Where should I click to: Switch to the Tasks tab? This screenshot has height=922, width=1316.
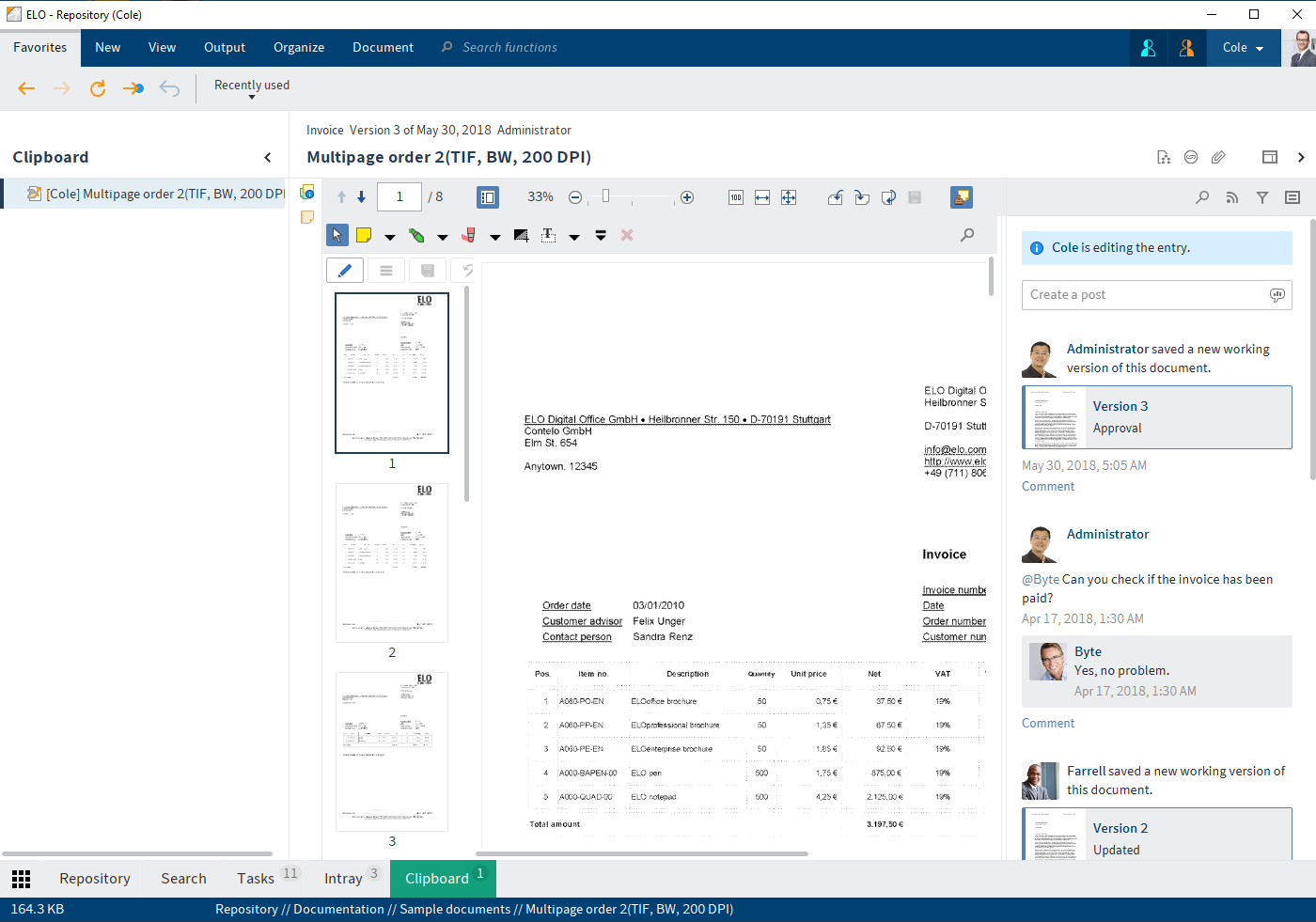point(255,879)
